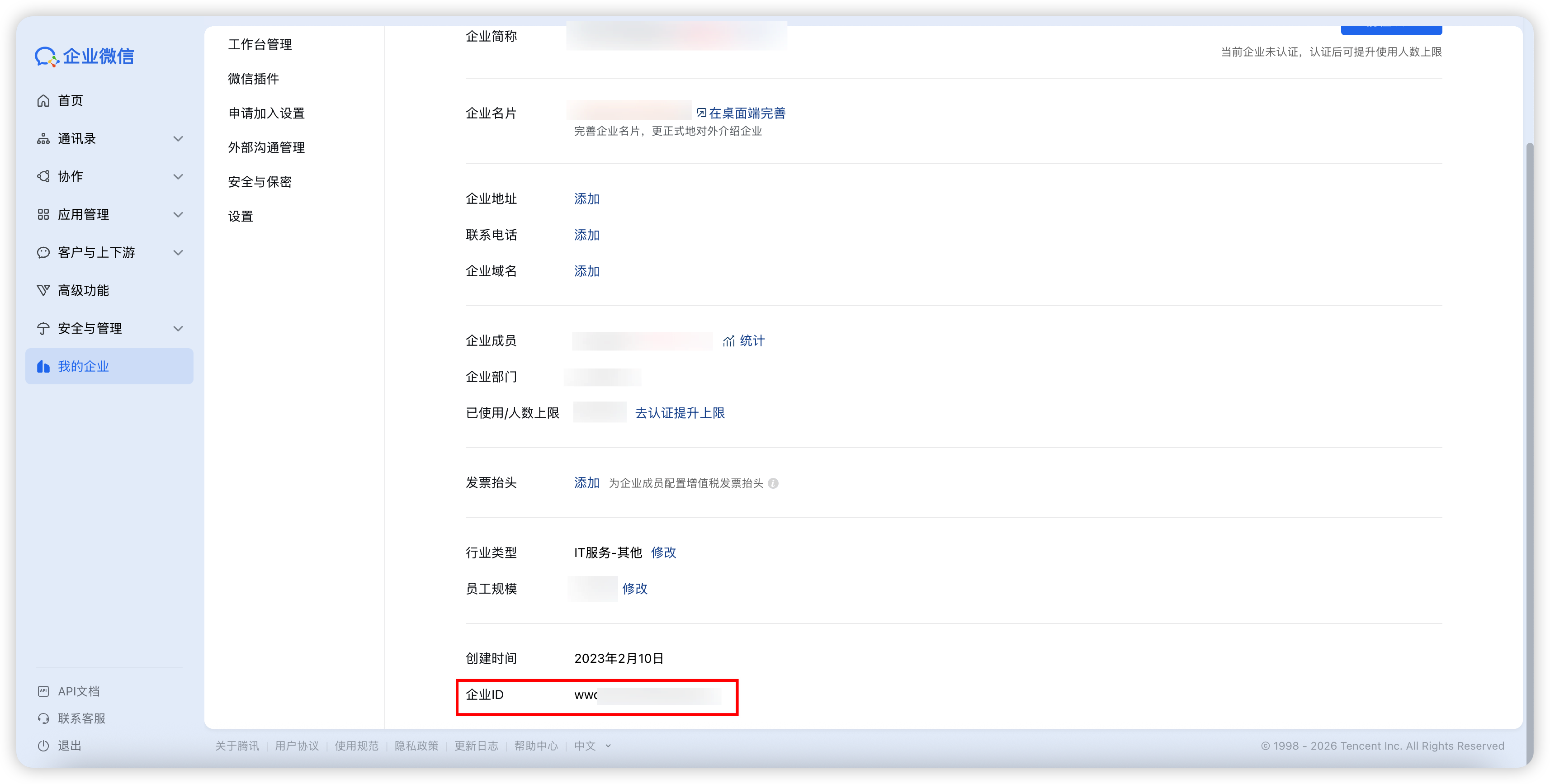The height and width of the screenshot is (784, 1550).
Task: Click the 我的企业 building icon
Action: (x=43, y=366)
